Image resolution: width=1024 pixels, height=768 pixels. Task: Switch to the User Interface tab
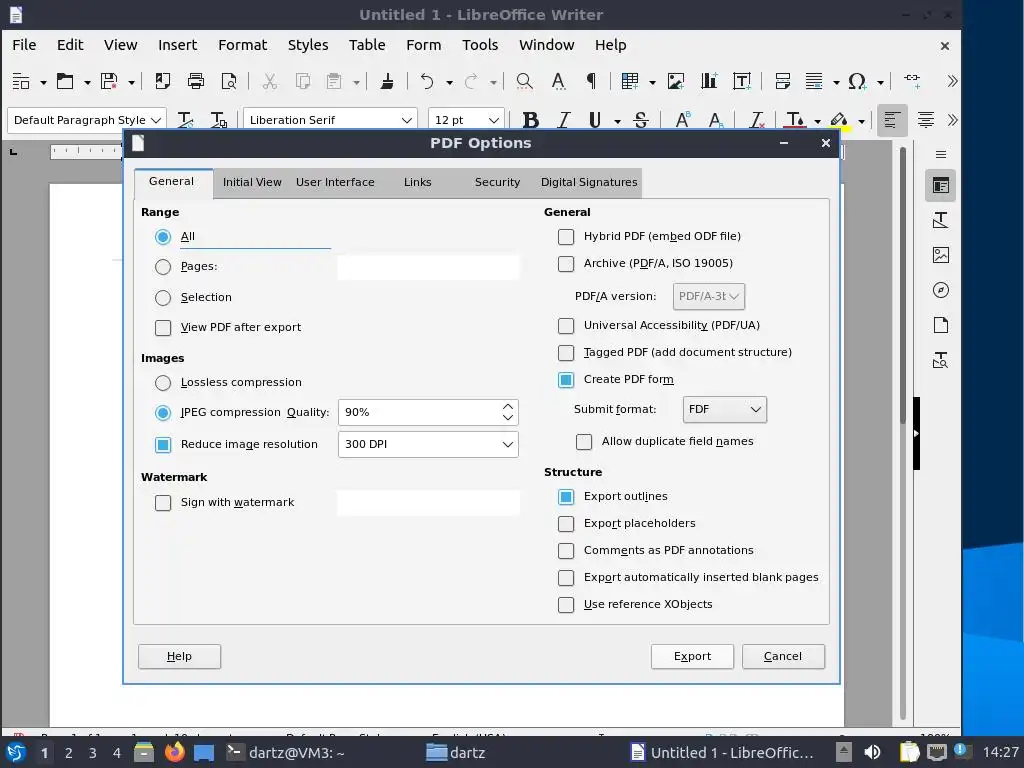click(x=335, y=182)
